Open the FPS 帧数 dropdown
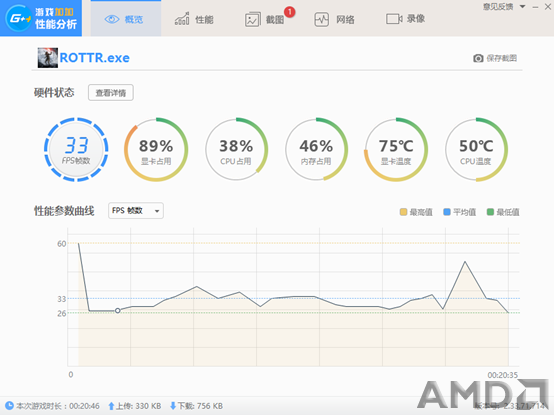 pos(136,211)
